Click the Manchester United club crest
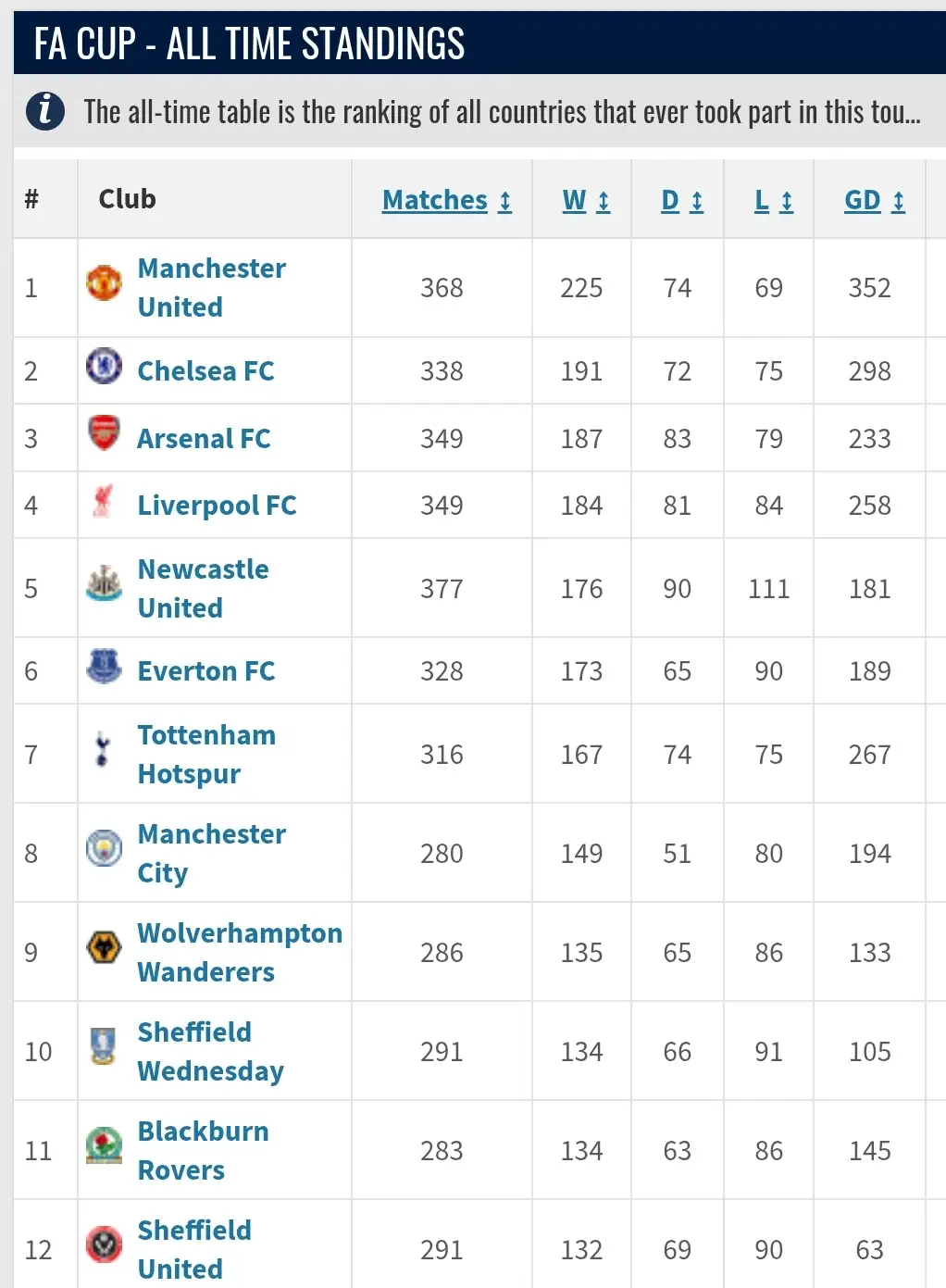Screen dimensions: 946x1288 [x=104, y=283]
